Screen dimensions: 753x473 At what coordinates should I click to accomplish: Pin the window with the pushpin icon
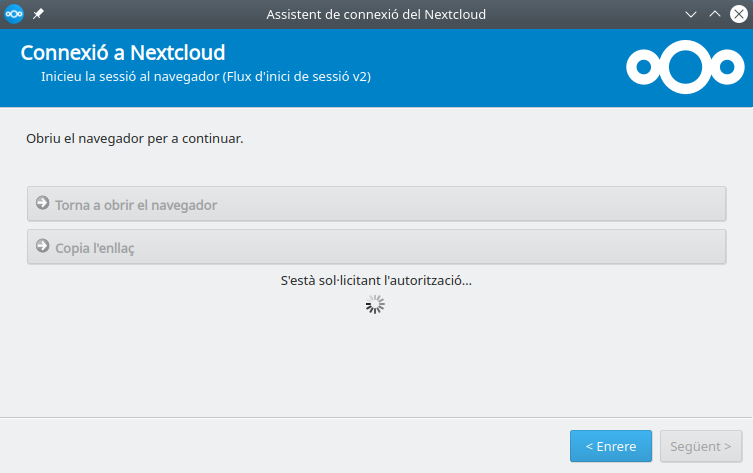tap(38, 14)
